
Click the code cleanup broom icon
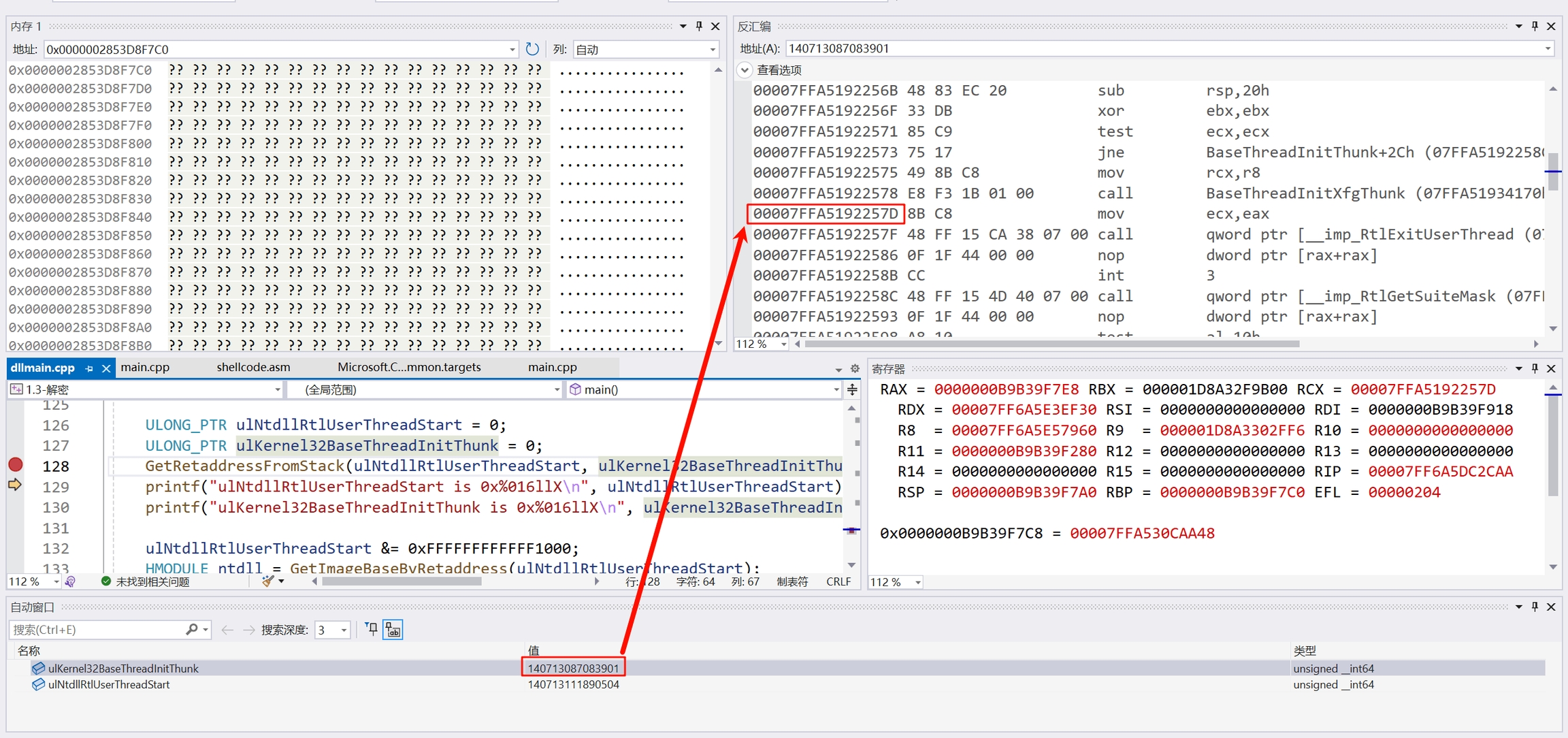(x=268, y=581)
